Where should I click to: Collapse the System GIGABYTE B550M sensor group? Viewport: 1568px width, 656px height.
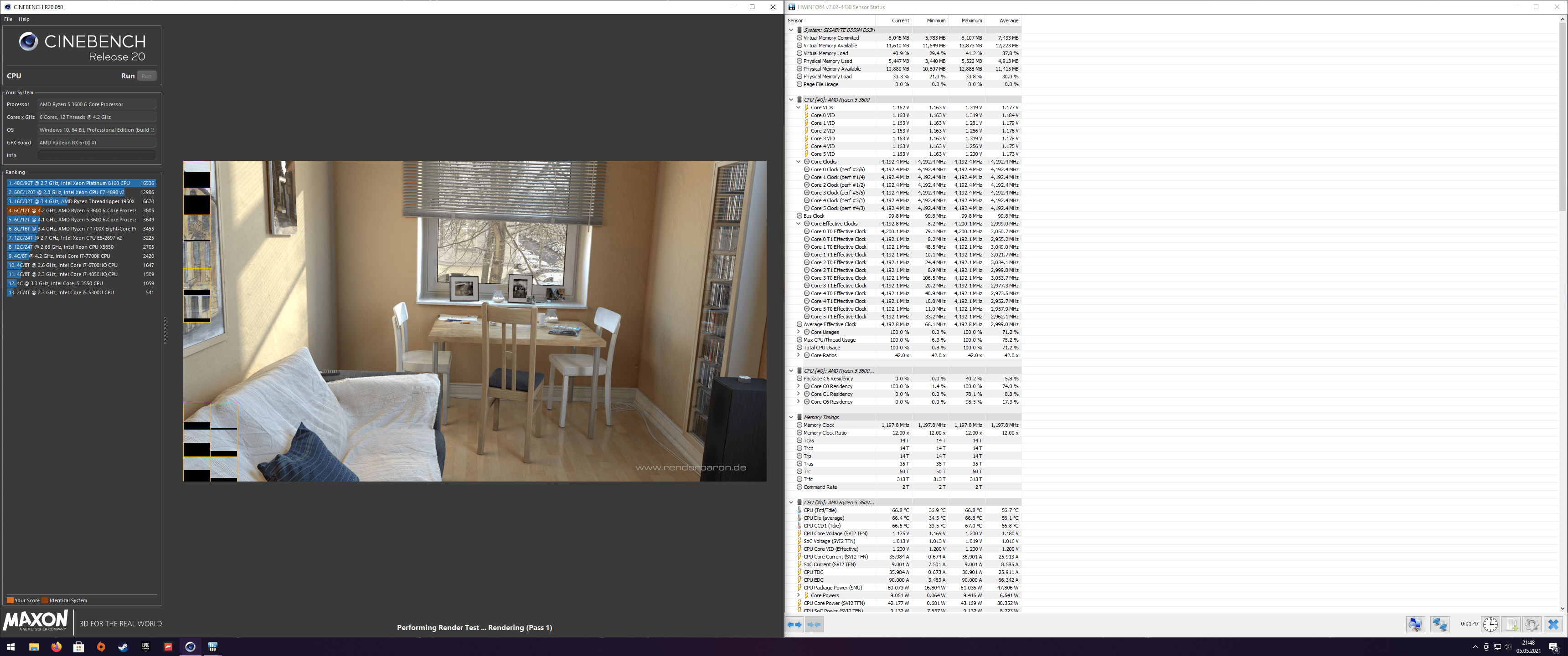[x=791, y=30]
